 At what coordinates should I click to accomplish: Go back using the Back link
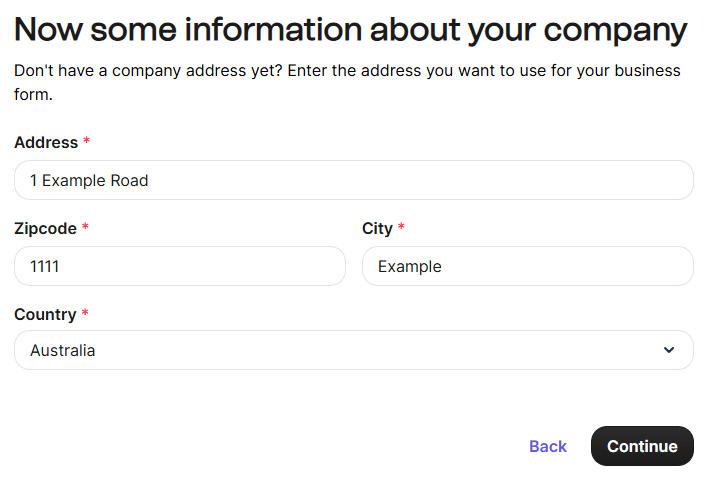548,446
